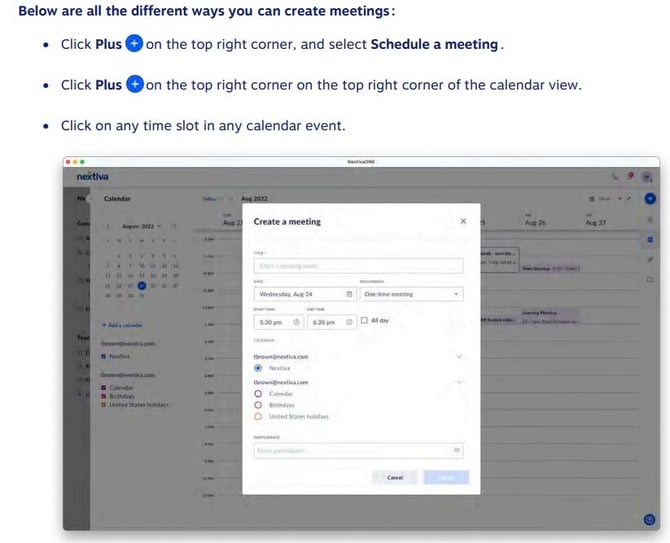Click the calendar icon in the date field
The image size is (670, 543).
[349, 295]
